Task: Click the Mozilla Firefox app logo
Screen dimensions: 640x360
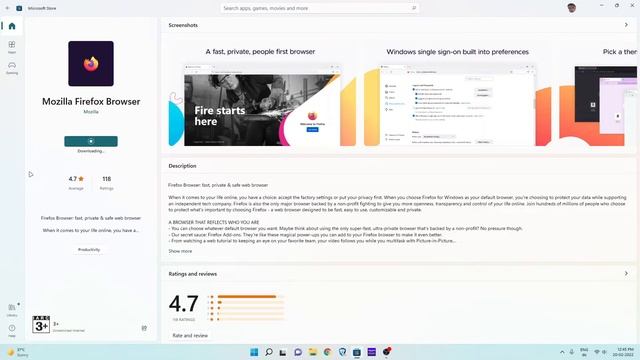Action: coord(91,64)
